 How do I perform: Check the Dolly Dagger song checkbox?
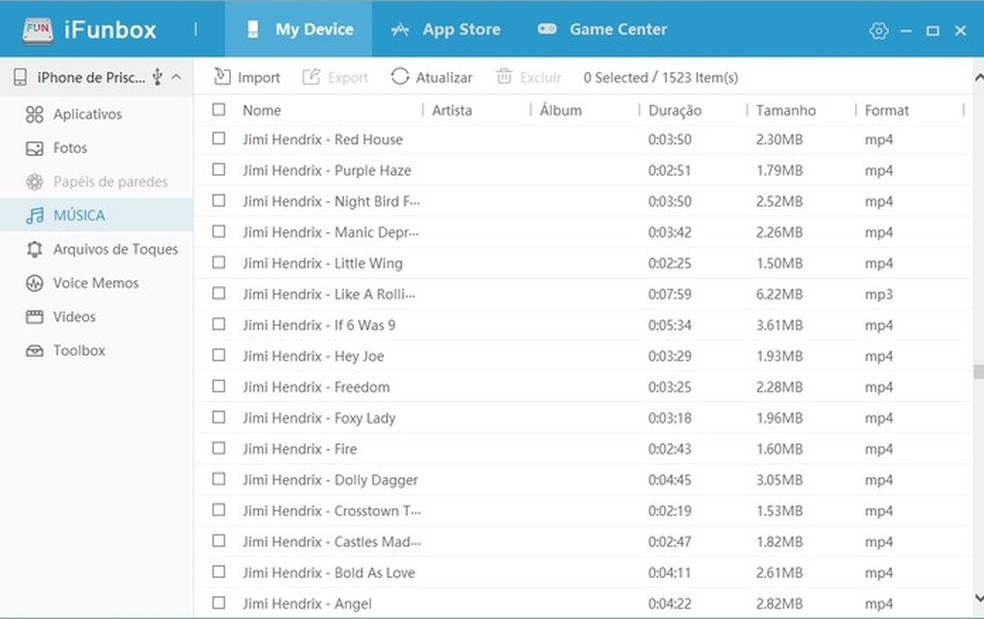[x=218, y=479]
